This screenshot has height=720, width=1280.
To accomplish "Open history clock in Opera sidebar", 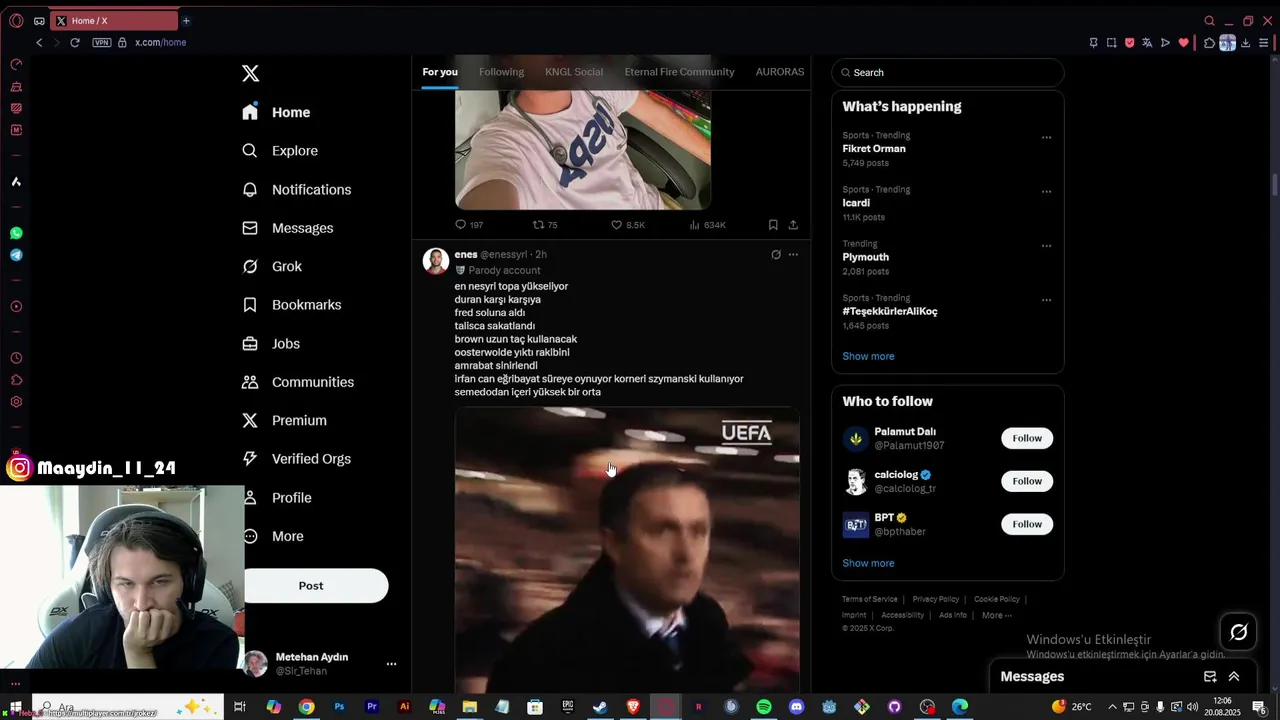I will pyautogui.click(x=16, y=358).
